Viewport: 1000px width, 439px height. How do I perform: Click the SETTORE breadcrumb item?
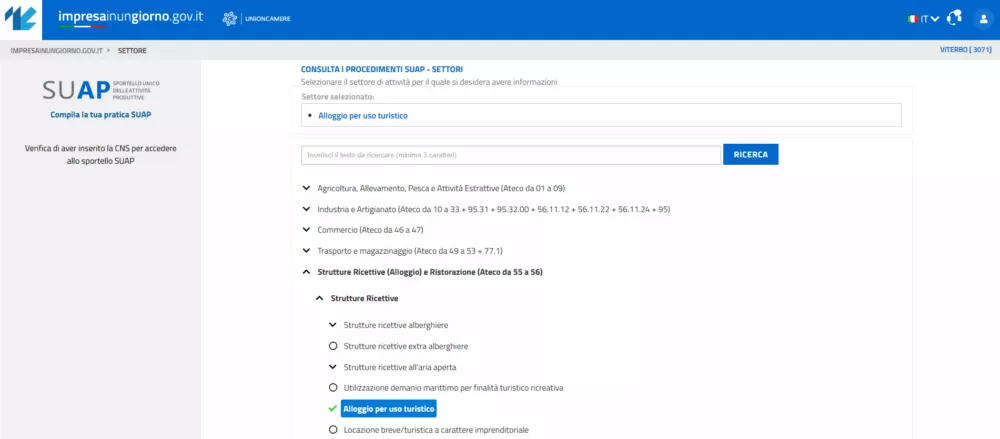pos(132,49)
